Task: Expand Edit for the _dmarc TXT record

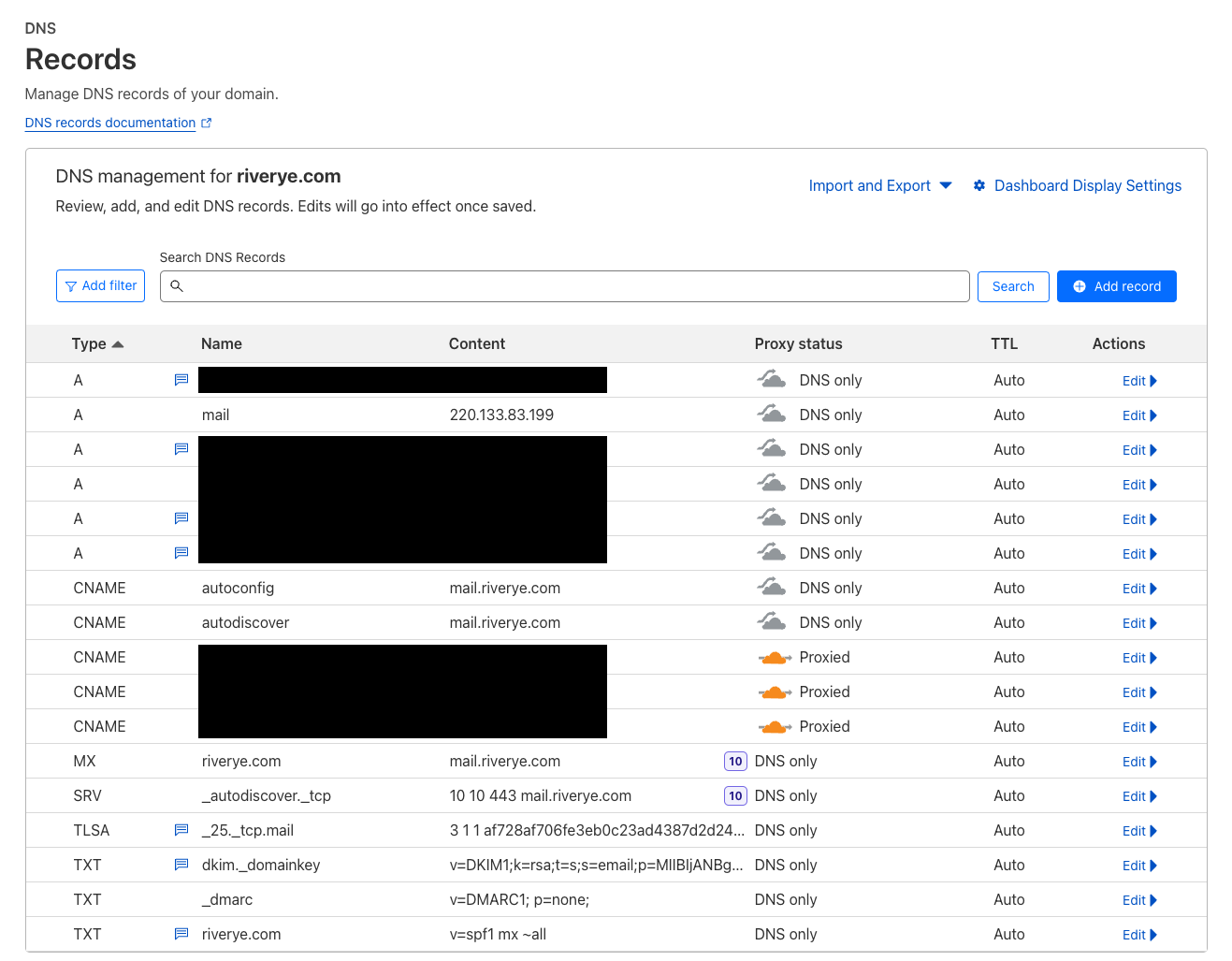Action: [1139, 900]
